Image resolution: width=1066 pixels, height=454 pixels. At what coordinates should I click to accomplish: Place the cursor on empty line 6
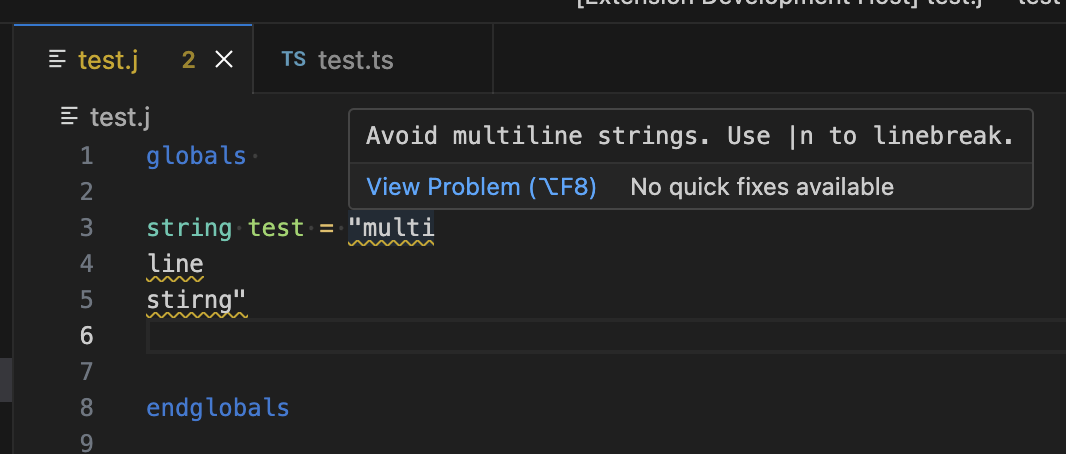click(x=500, y=336)
